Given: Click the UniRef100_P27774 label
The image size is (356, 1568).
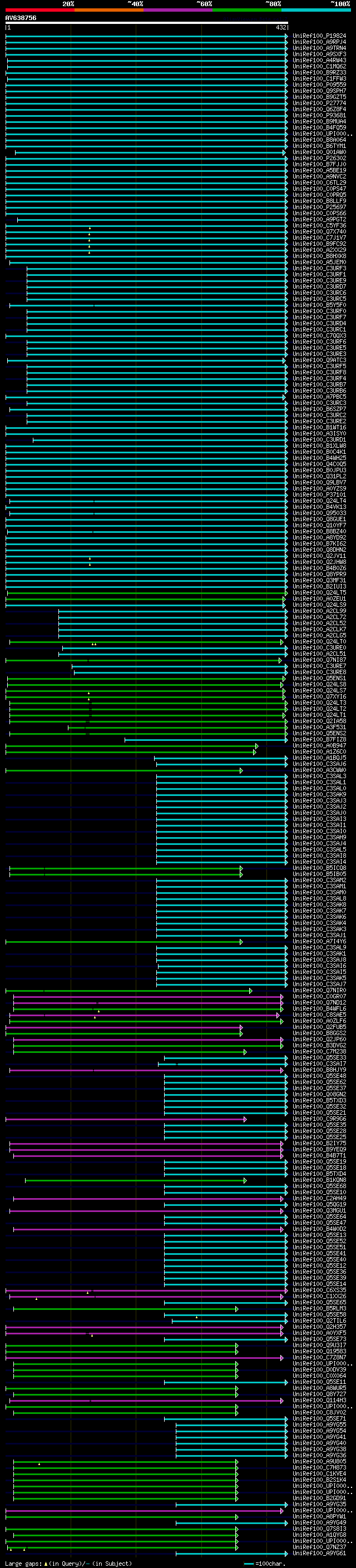Looking at the screenshot, I should 319,103.
